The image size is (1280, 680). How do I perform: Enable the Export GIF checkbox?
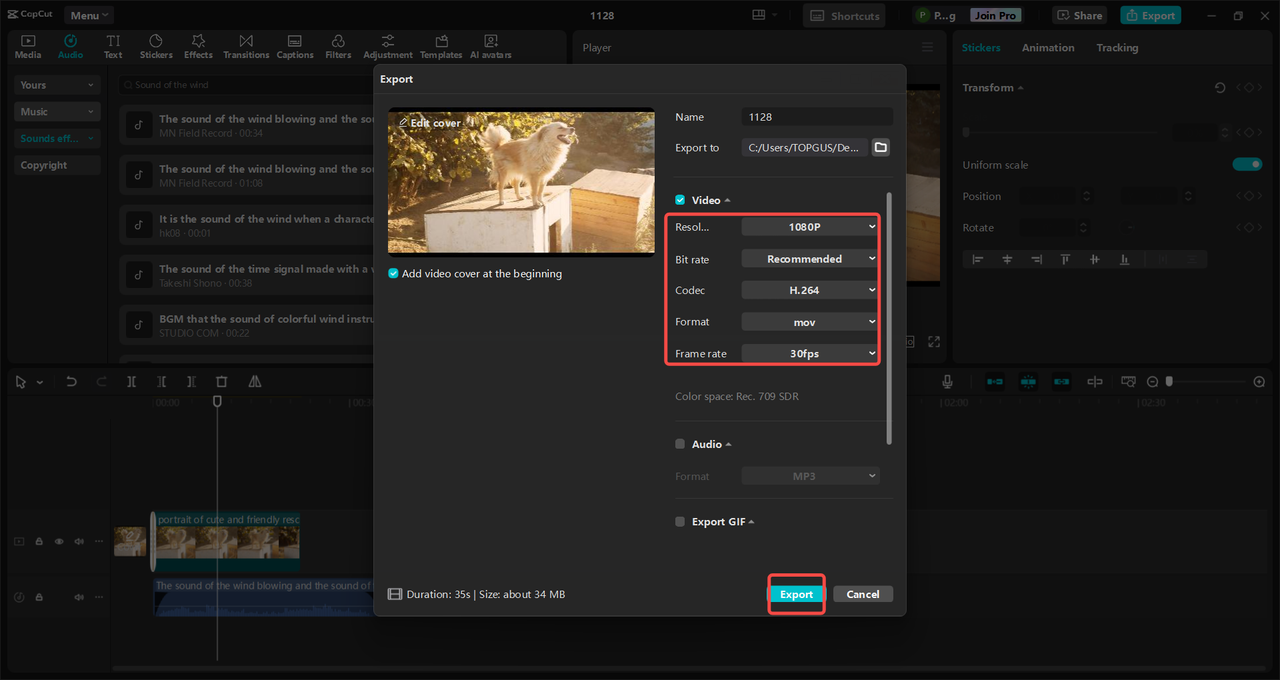pos(680,522)
